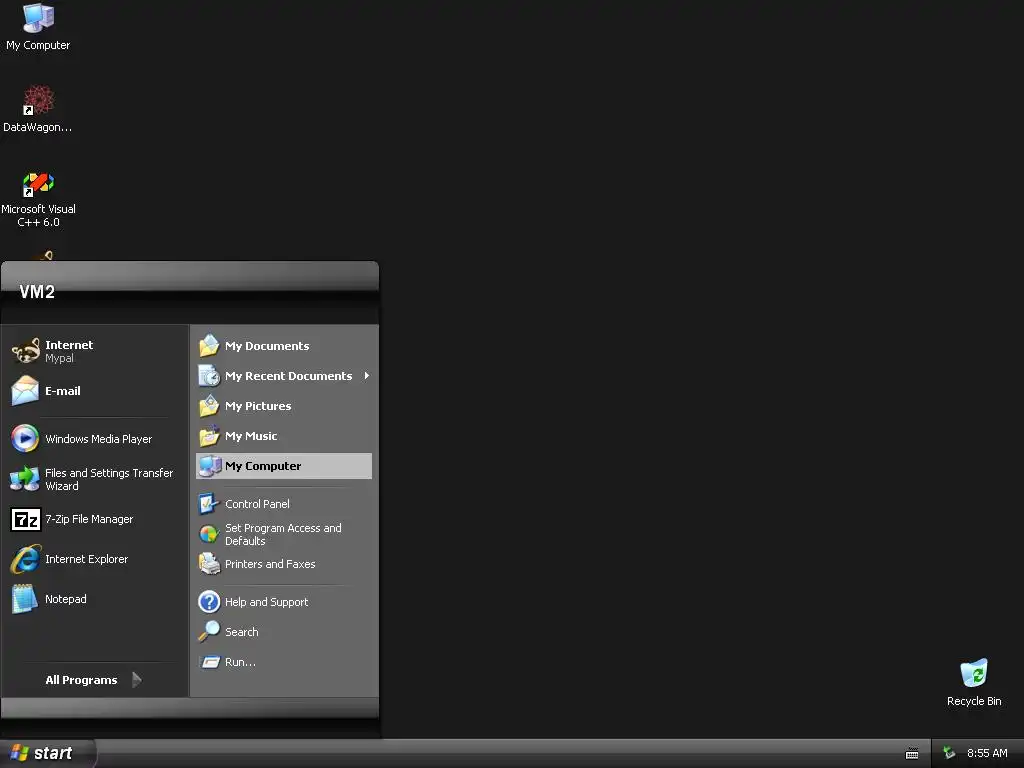Image resolution: width=1024 pixels, height=768 pixels.
Task: Click the Windows Media Player icon
Action: [x=25, y=438]
